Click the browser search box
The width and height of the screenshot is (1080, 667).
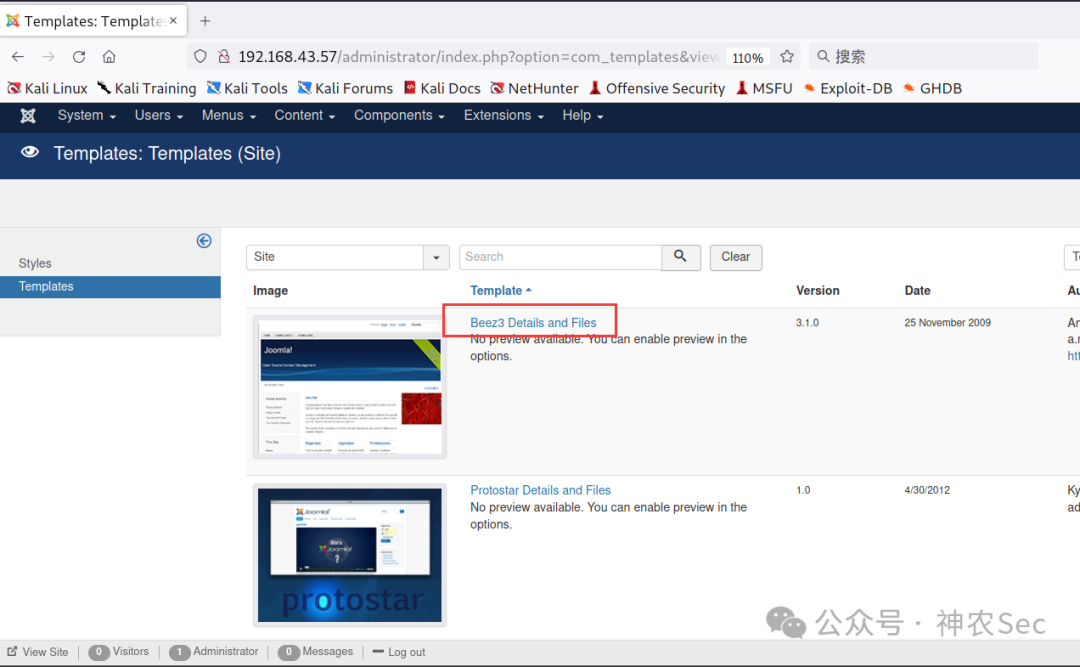tap(923, 57)
